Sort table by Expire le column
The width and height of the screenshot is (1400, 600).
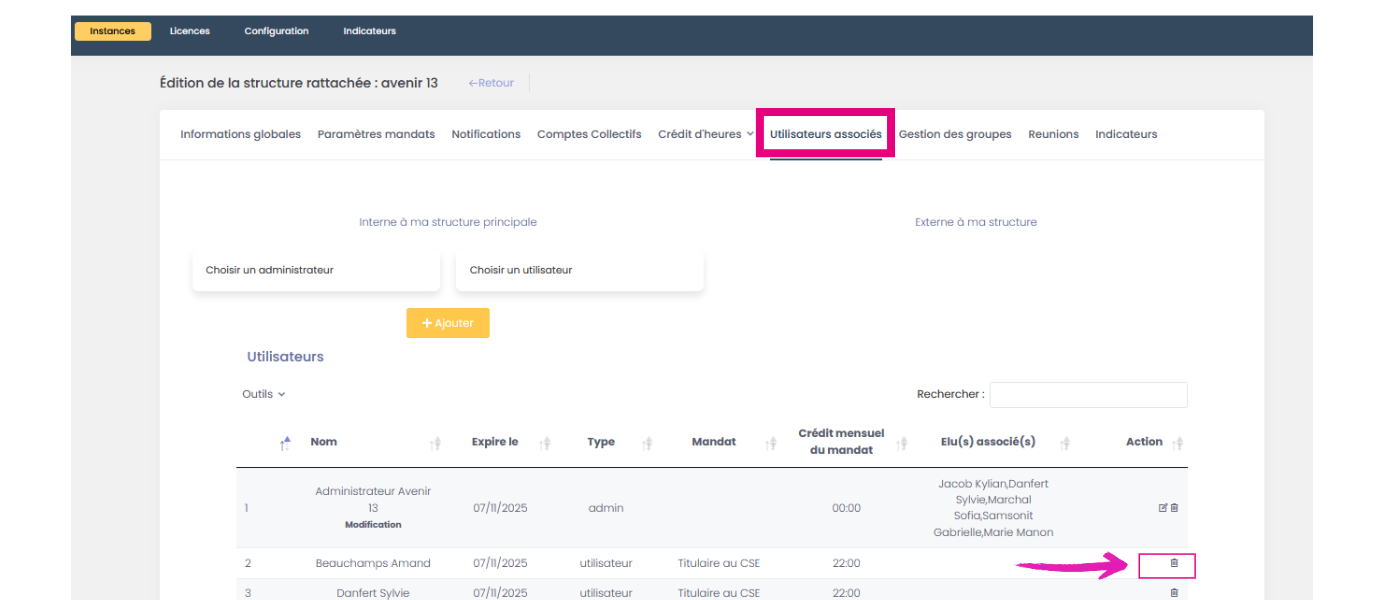545,443
